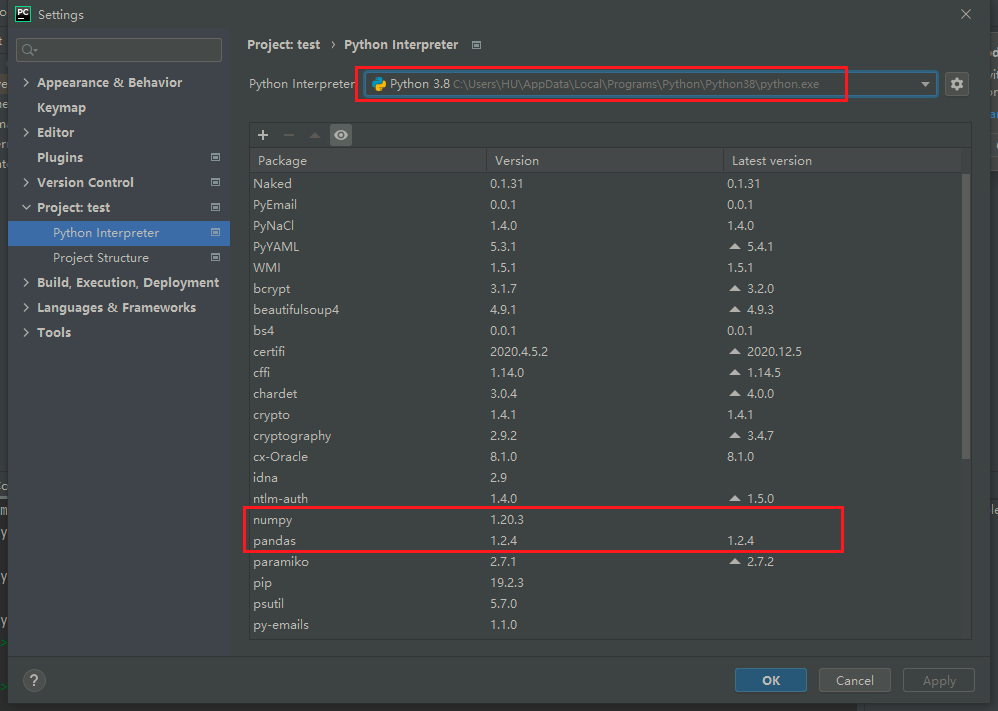This screenshot has width=998, height=711.
Task: Collapse the Project: test section
Action: pyautogui.click(x=26, y=207)
